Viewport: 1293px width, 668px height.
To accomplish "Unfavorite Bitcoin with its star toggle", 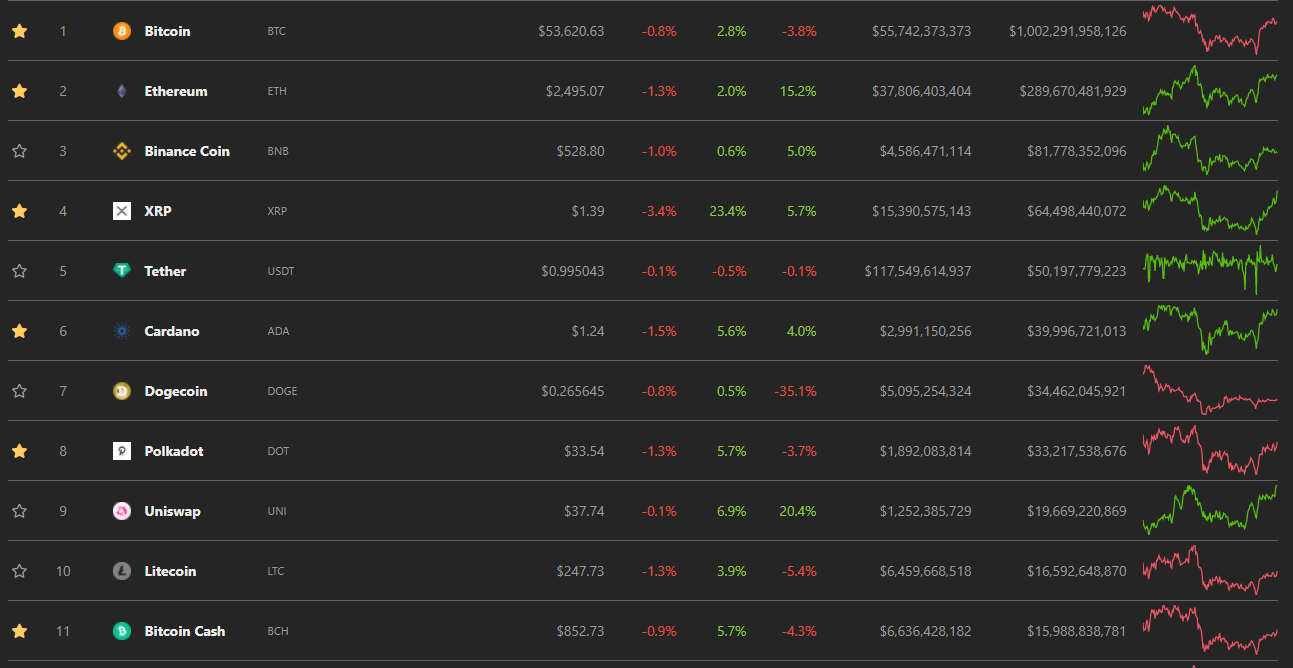I will [x=19, y=31].
